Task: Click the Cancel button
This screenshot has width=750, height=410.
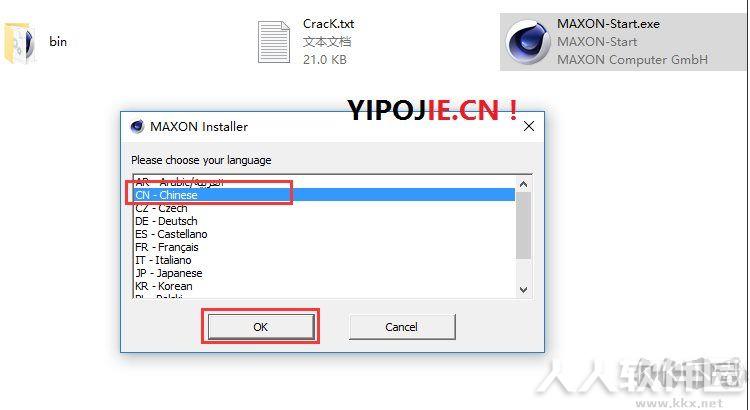Action: [x=402, y=327]
